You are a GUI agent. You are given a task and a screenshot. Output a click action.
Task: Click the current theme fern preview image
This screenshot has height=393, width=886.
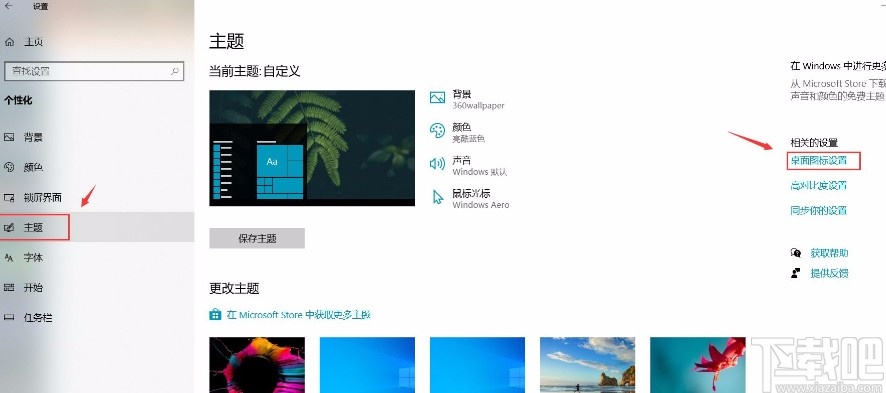click(312, 148)
